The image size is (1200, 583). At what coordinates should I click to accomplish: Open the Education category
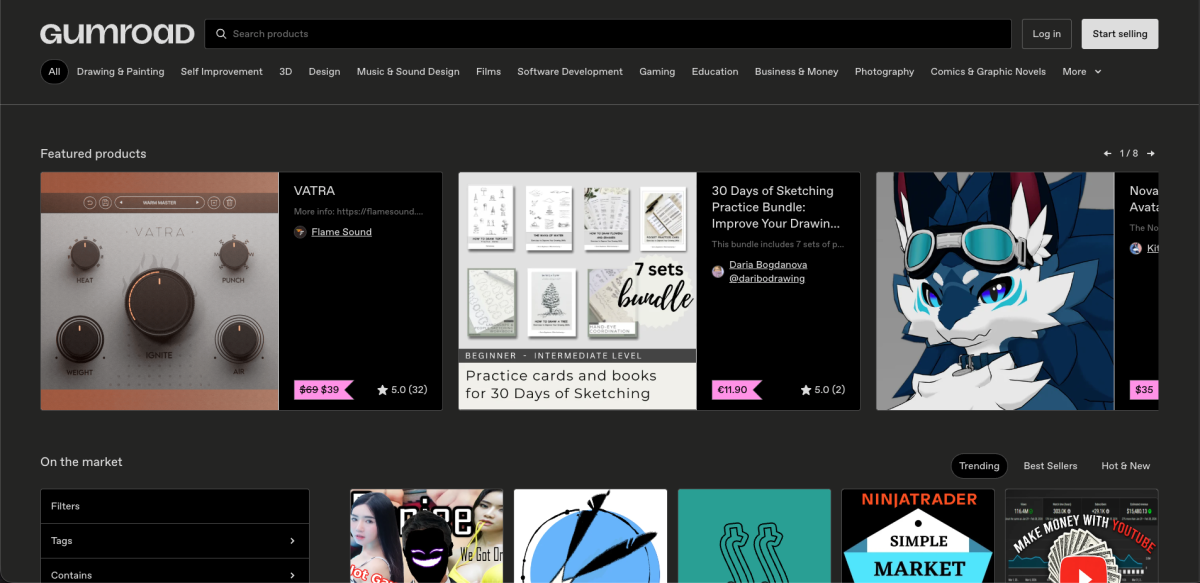click(x=715, y=72)
